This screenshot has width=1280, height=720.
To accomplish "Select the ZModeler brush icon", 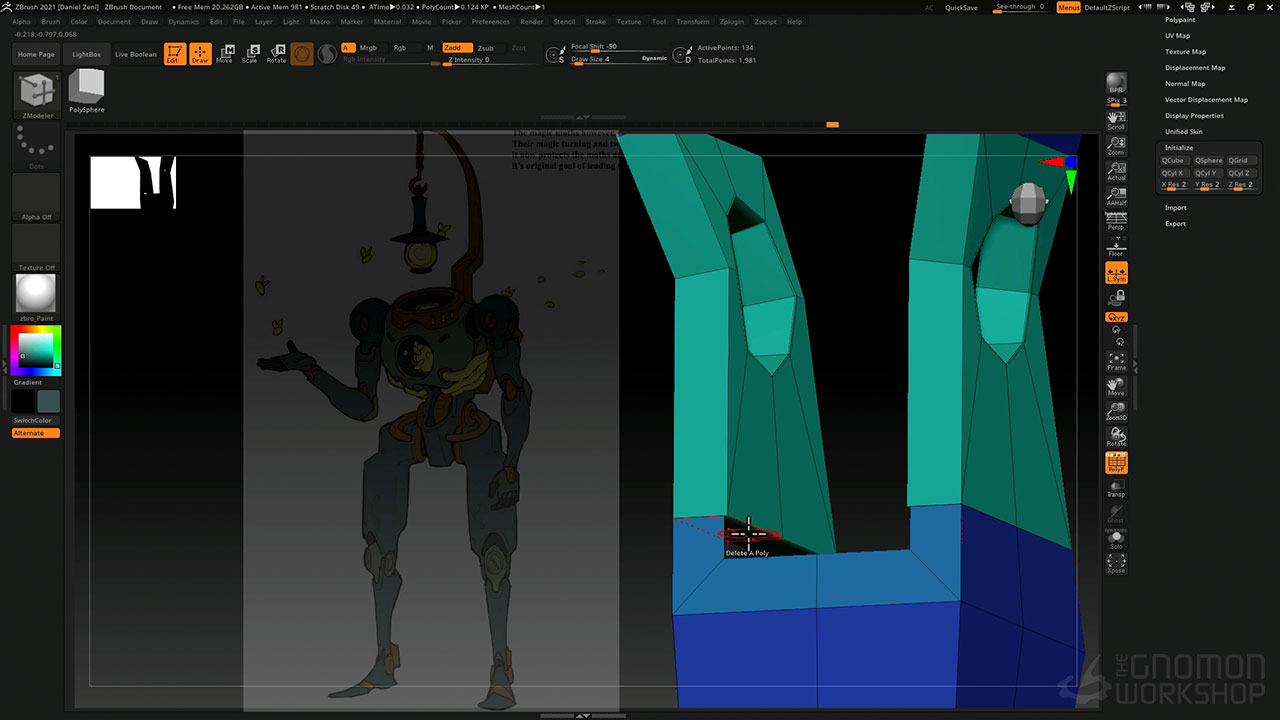I will (37, 92).
